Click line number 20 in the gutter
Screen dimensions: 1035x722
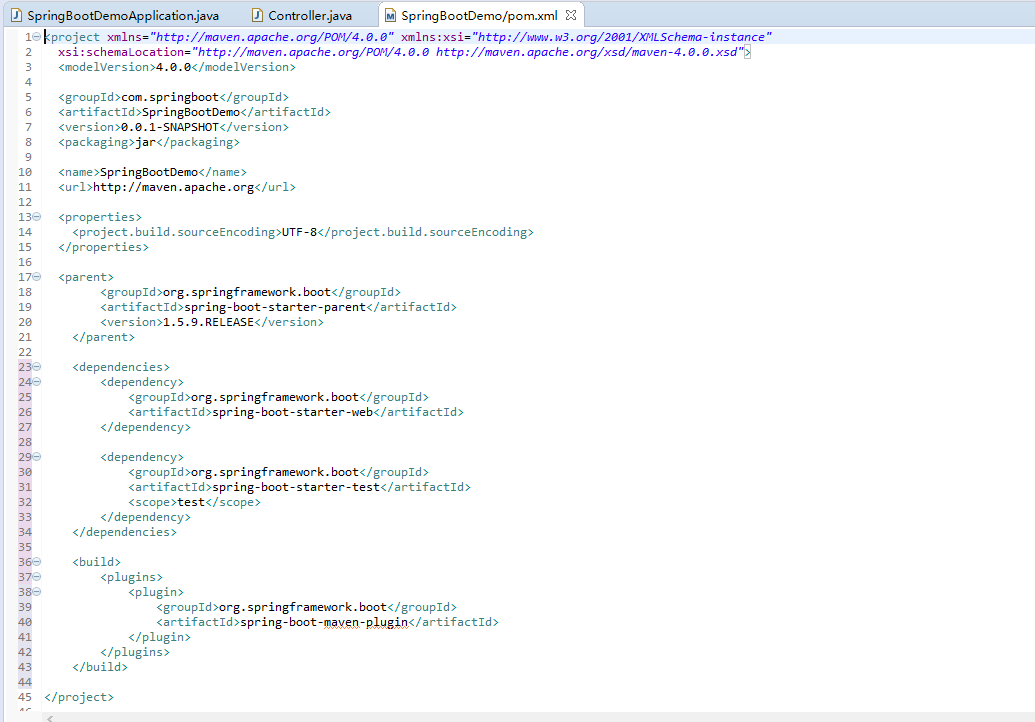(x=24, y=322)
